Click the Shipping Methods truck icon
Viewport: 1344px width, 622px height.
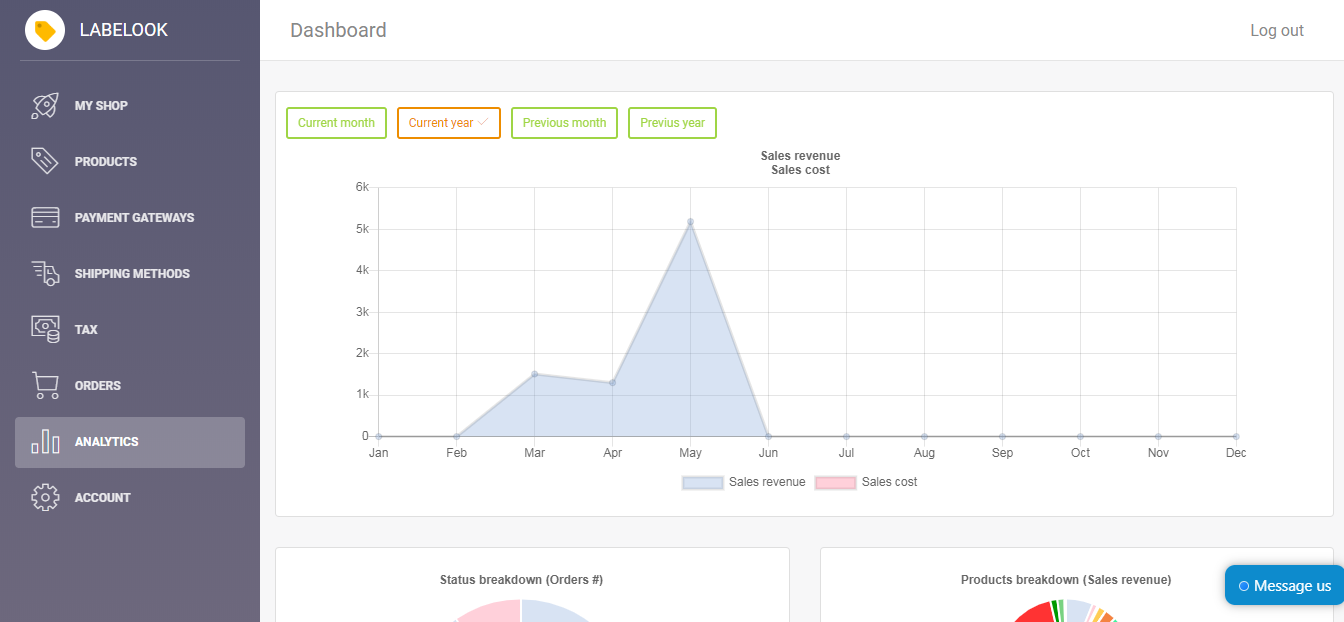coord(45,273)
